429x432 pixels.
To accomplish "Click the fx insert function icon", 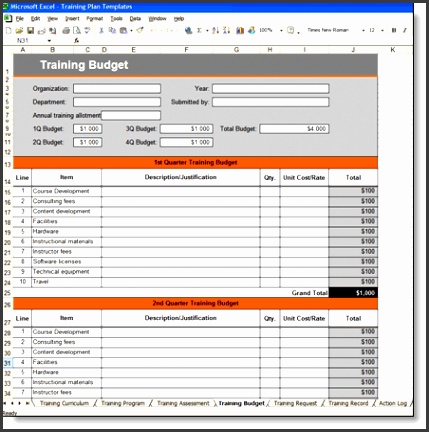I will 77,41.
